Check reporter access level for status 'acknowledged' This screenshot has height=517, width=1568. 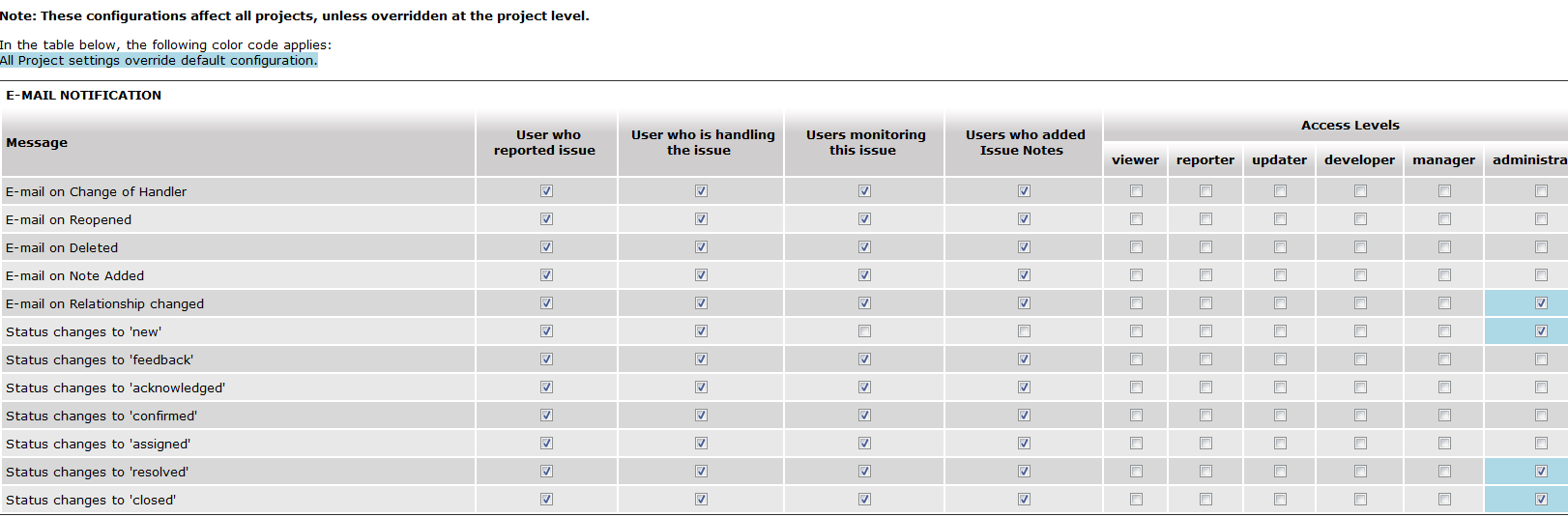(x=1205, y=388)
